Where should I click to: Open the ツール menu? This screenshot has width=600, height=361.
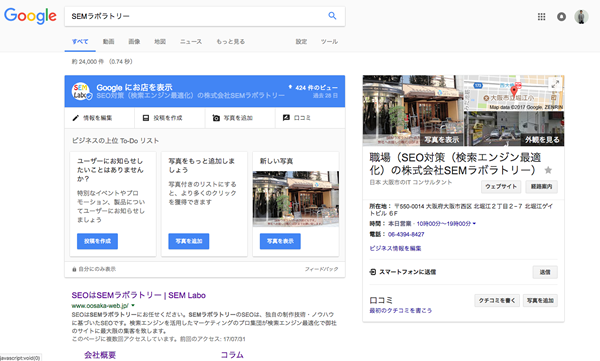click(329, 41)
